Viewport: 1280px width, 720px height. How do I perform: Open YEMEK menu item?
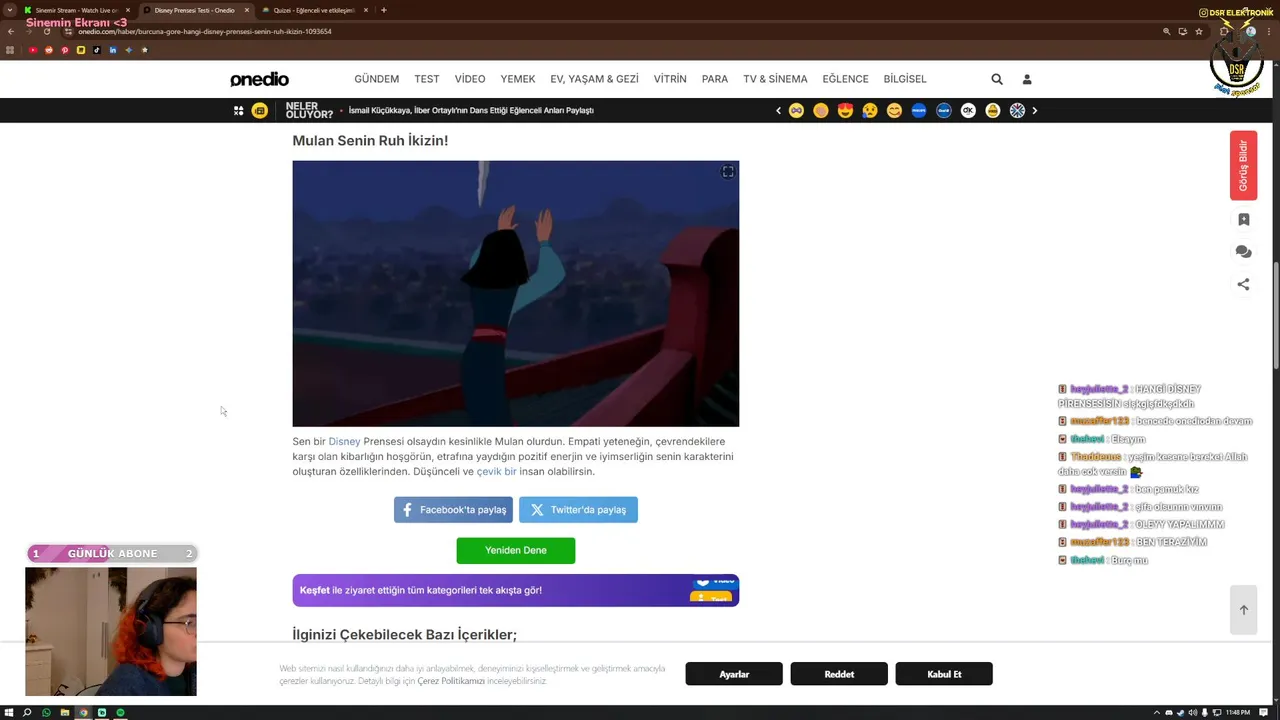click(x=518, y=79)
